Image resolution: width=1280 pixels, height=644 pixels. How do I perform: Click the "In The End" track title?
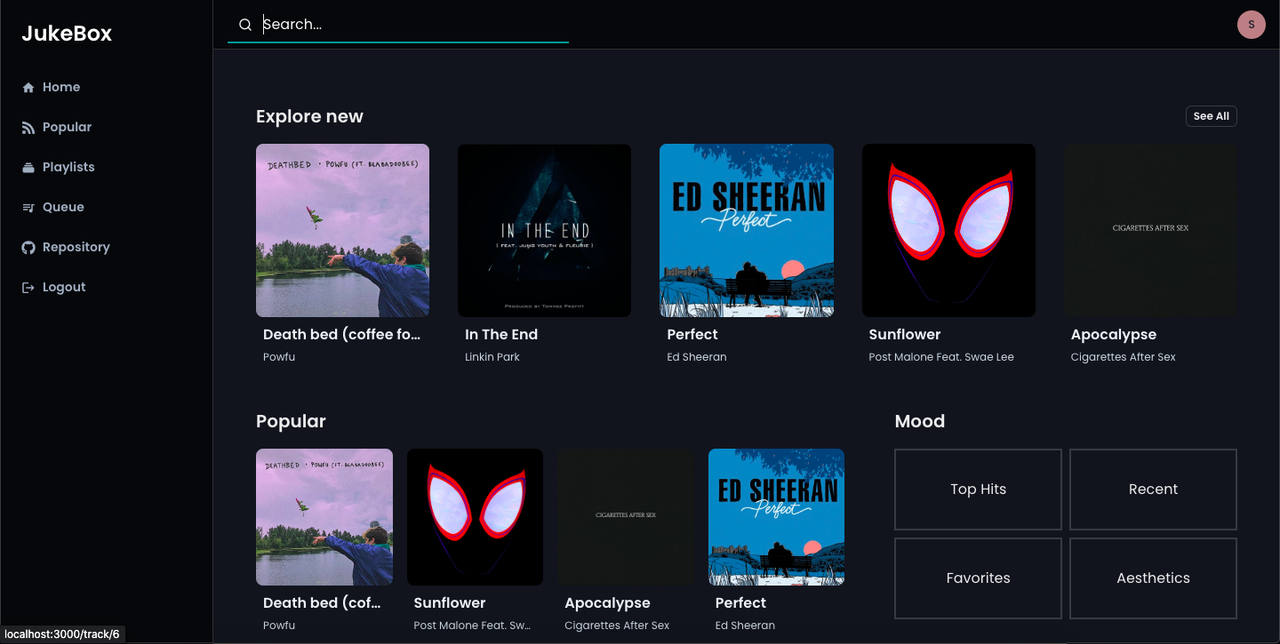coord(501,334)
